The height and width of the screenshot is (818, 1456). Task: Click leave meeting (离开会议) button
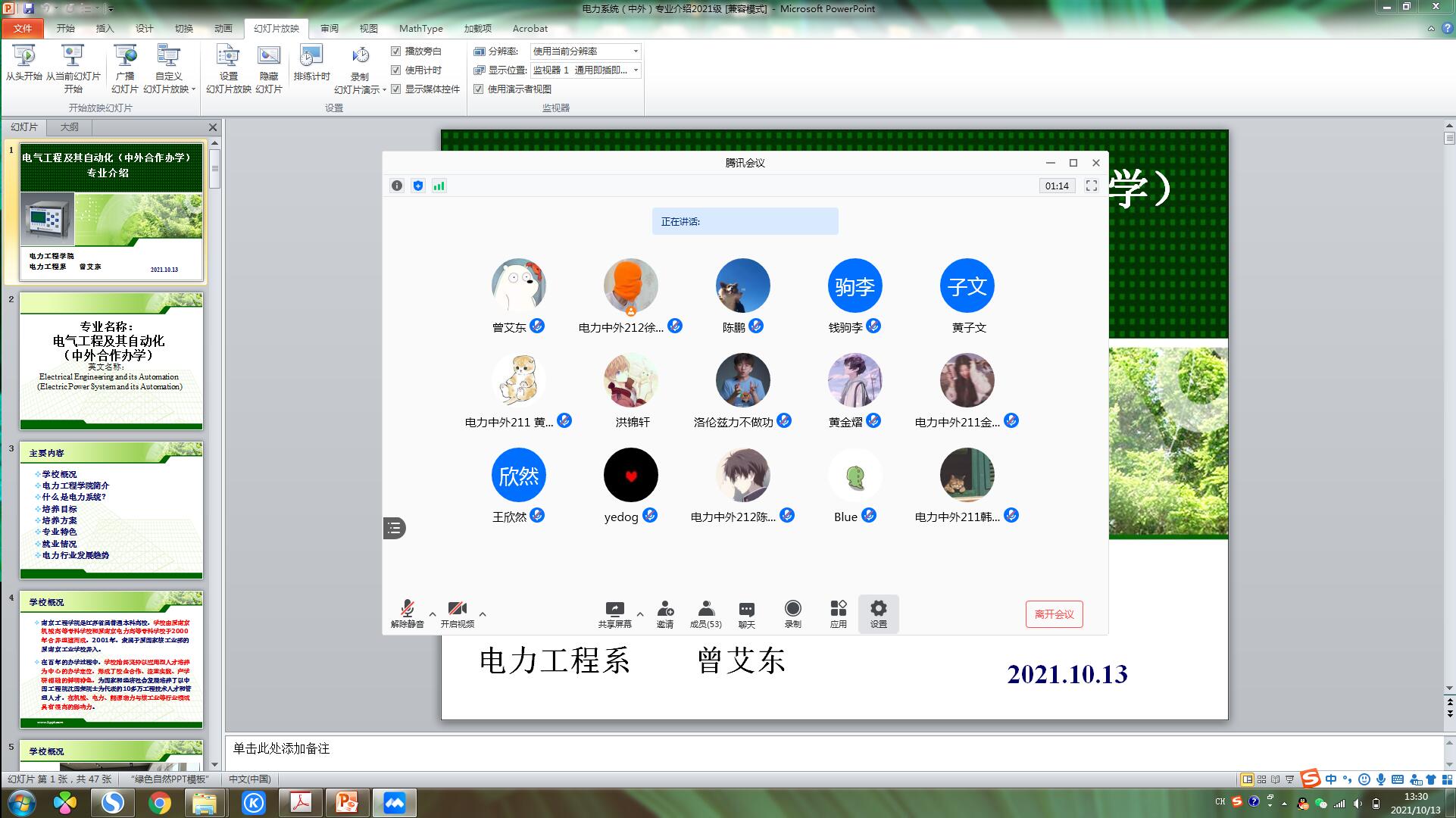pos(1054,614)
